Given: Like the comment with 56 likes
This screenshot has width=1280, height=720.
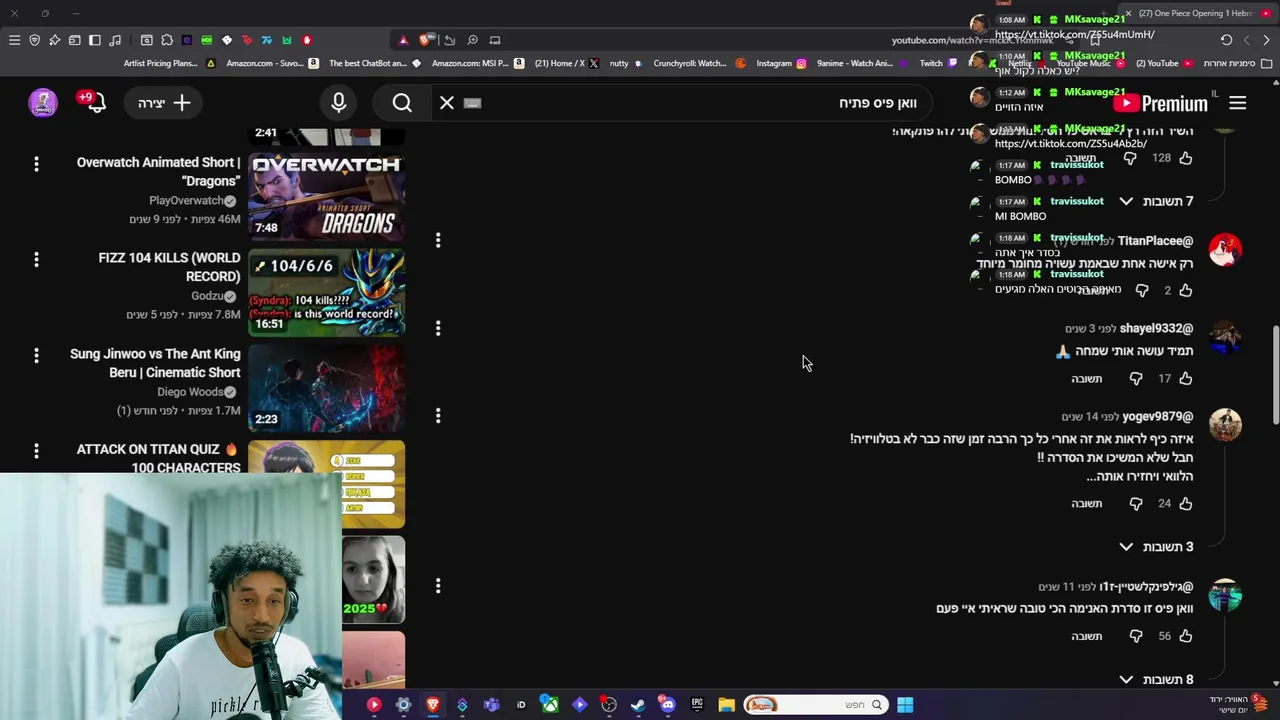Looking at the screenshot, I should click(1185, 636).
